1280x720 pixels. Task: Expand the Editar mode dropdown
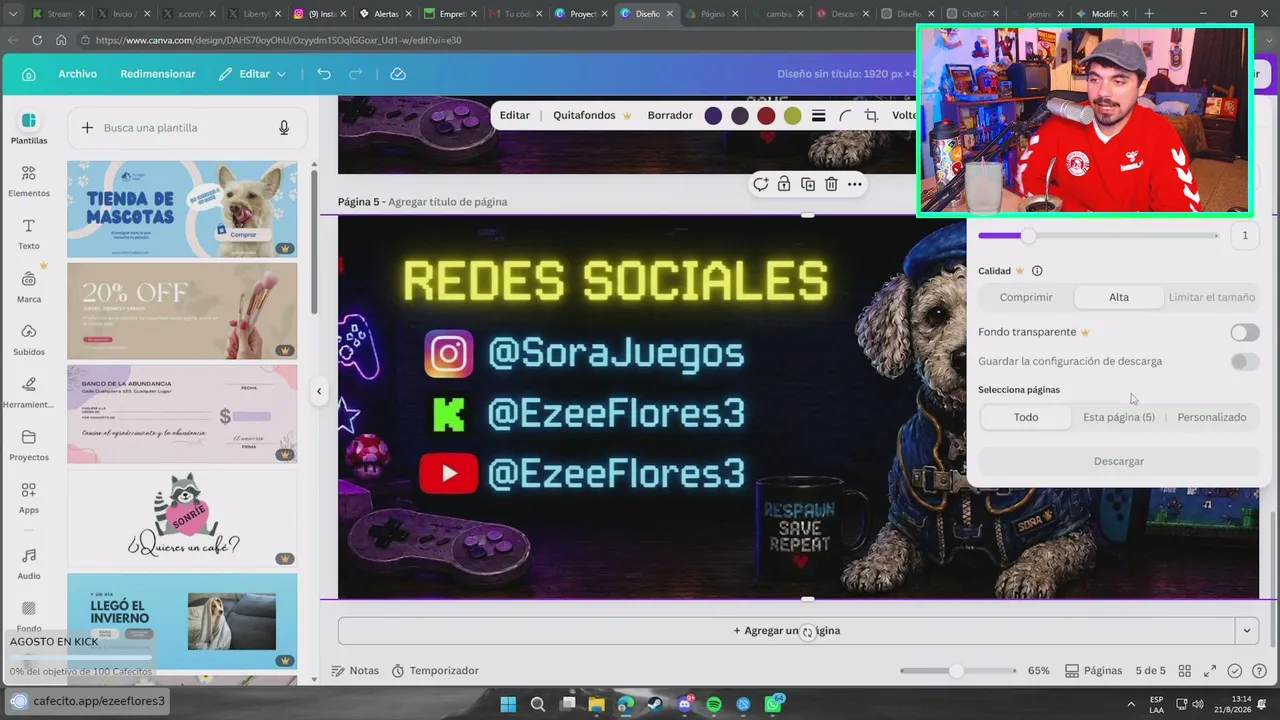pos(253,74)
